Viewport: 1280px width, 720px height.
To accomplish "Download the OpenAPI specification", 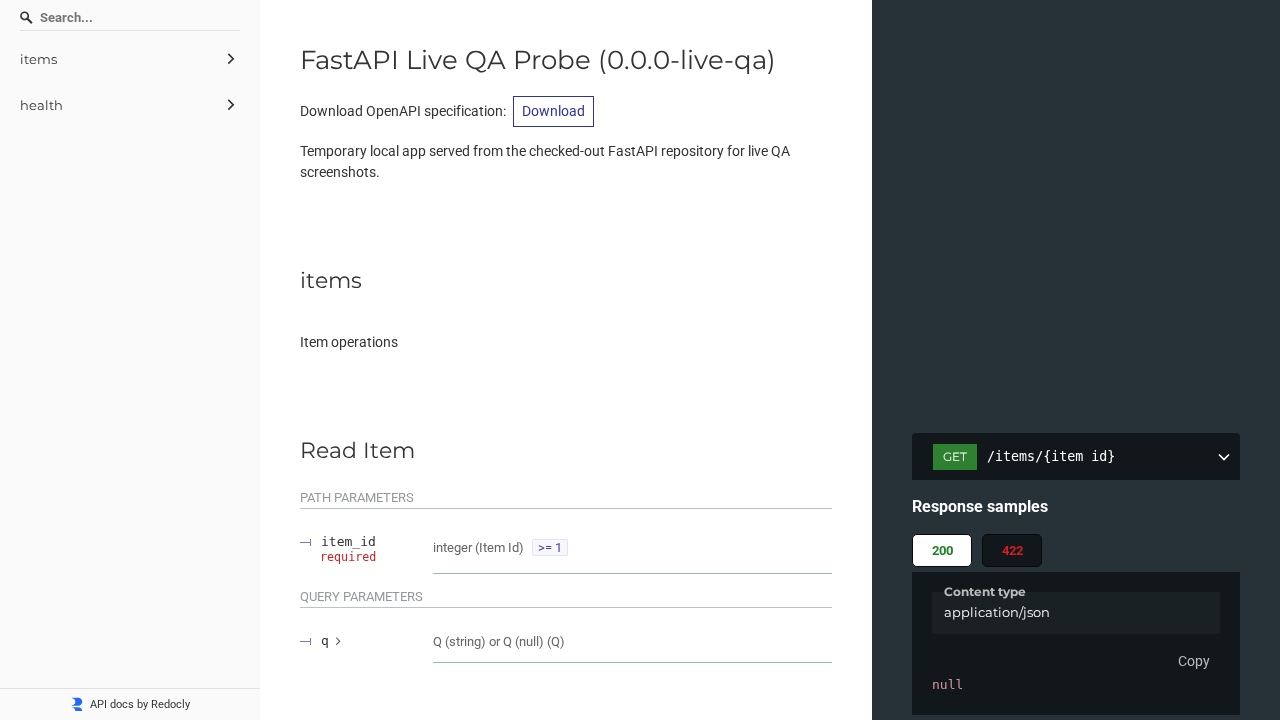I will [x=553, y=111].
